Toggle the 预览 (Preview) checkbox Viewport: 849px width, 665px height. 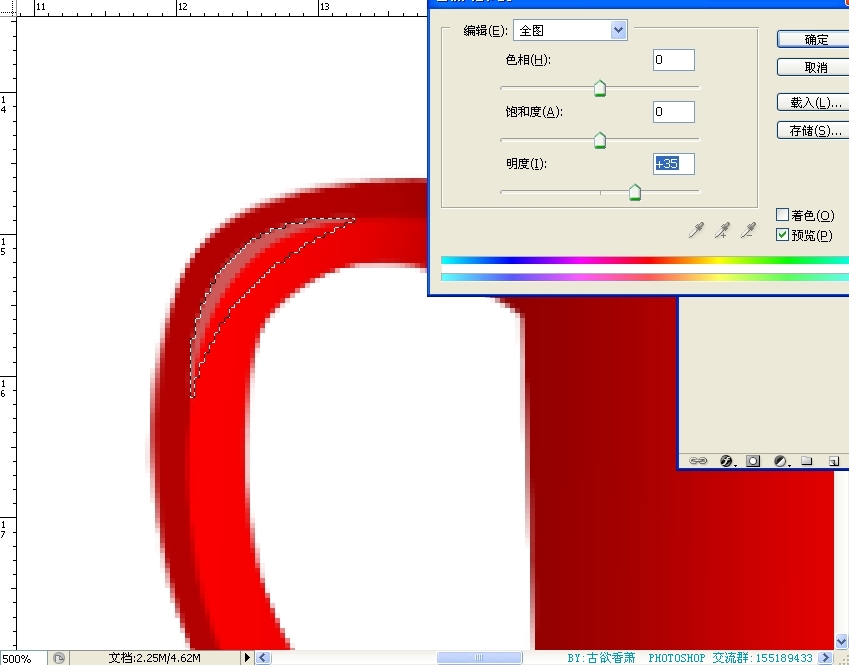783,235
